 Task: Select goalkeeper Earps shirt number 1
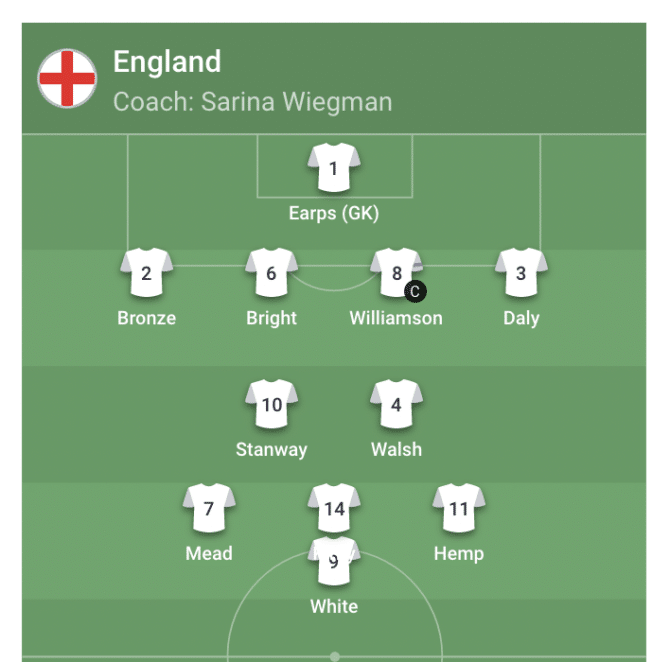334,168
